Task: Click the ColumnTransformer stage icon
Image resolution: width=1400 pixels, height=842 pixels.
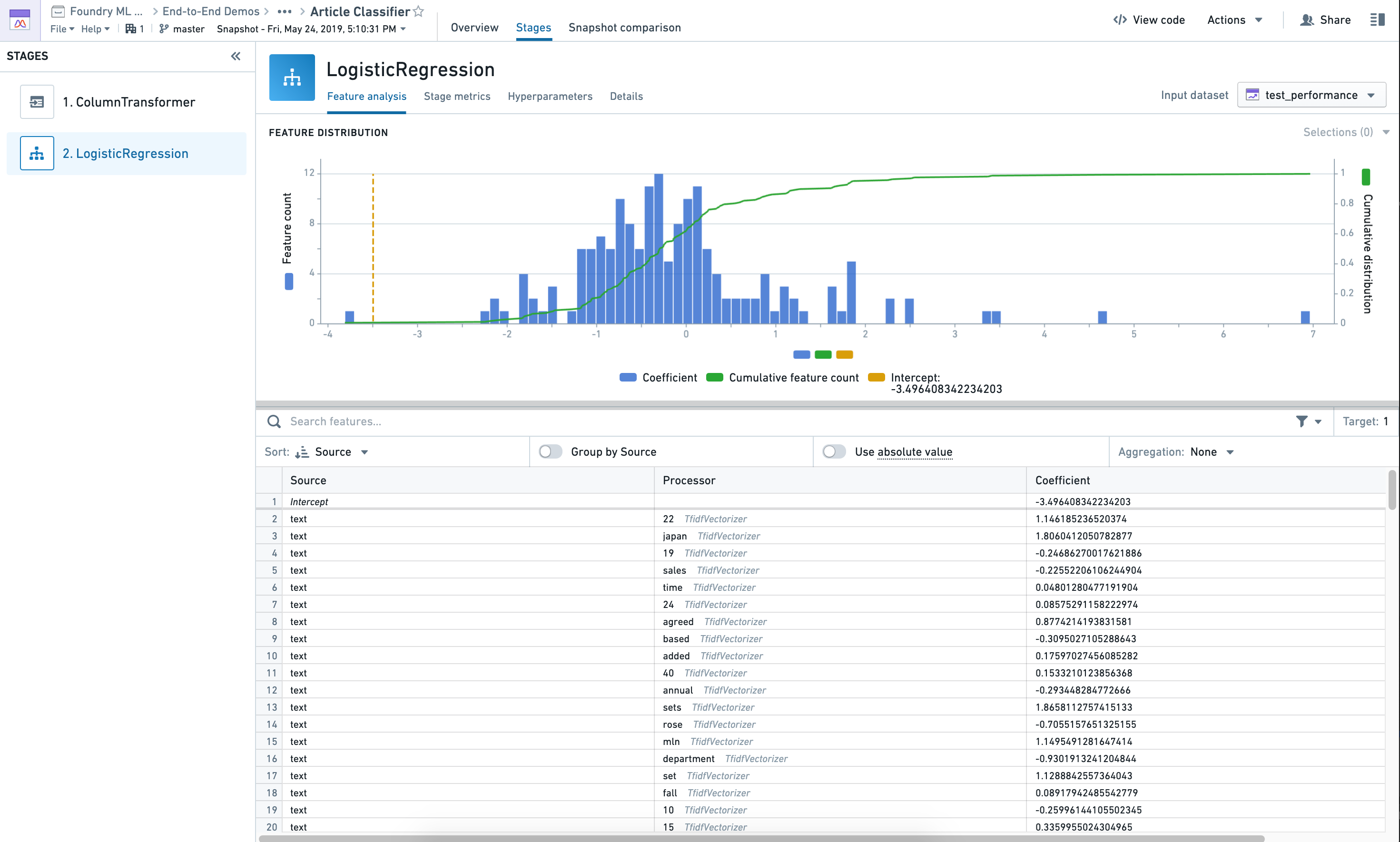Action: 37,102
